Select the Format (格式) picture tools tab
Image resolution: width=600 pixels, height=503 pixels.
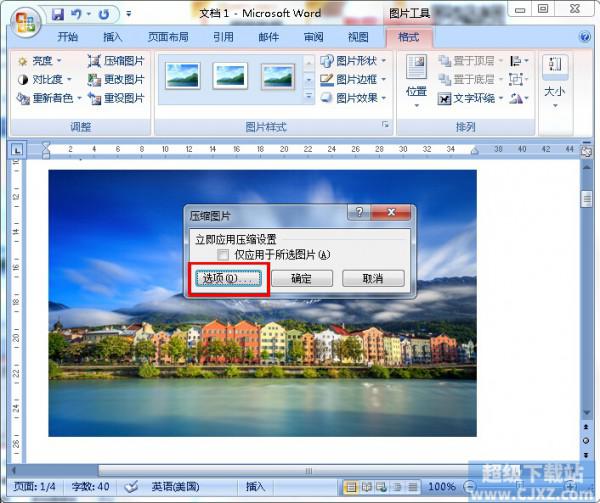coord(409,37)
